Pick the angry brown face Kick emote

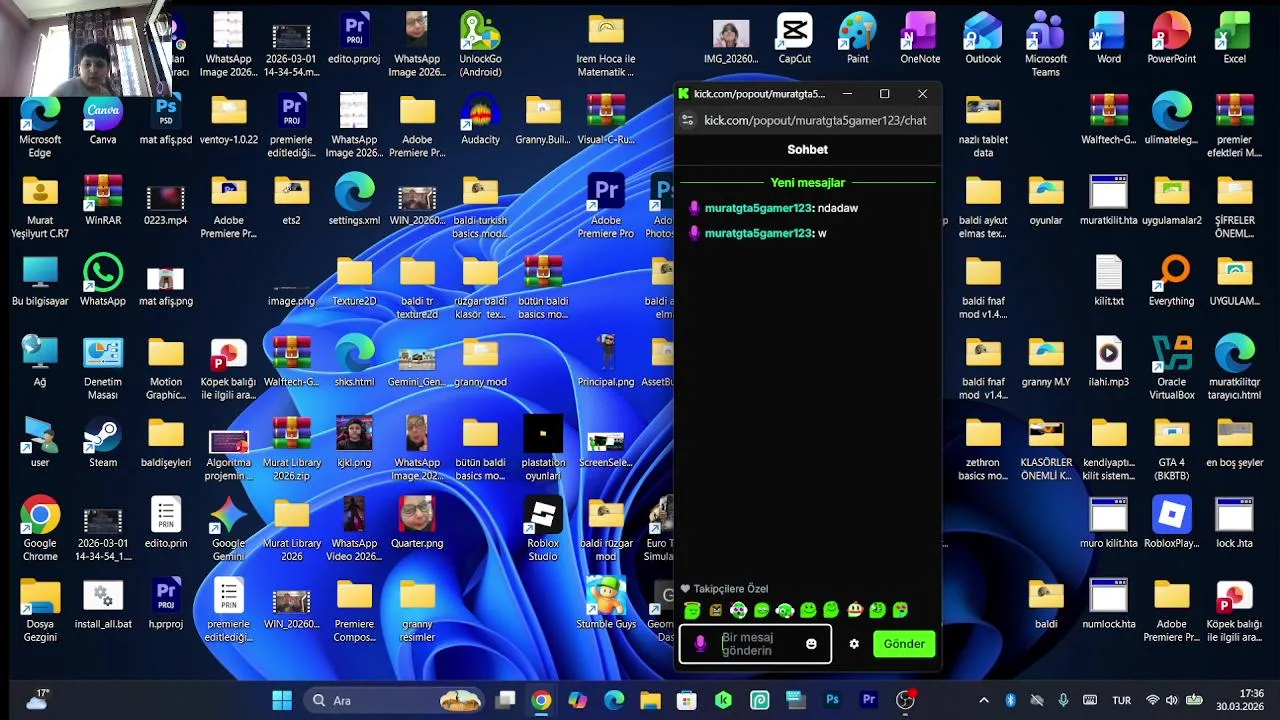point(715,610)
